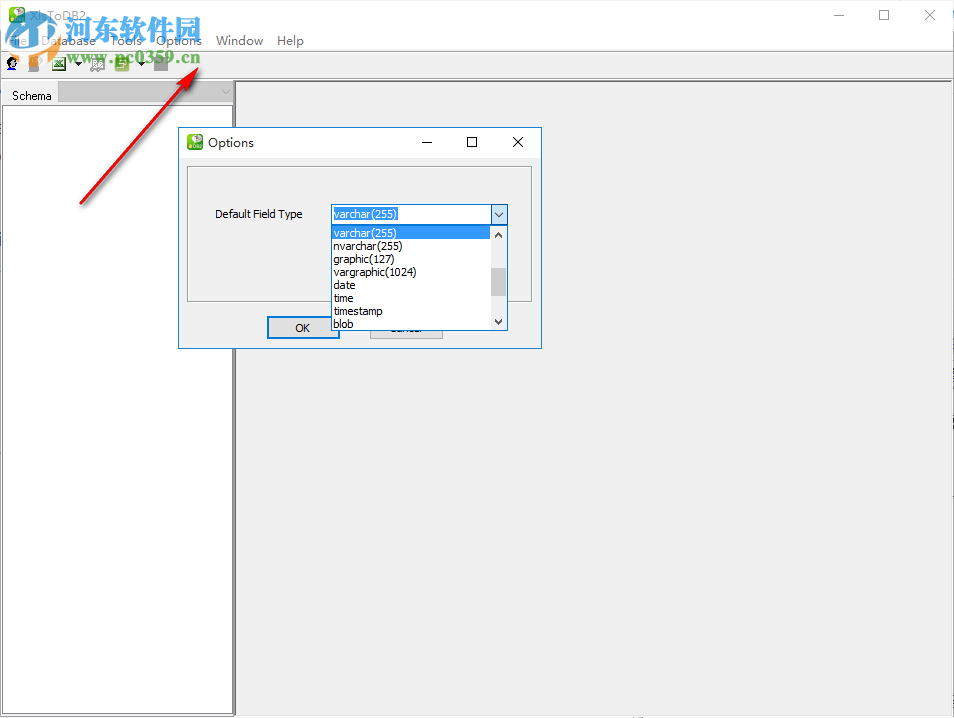Expand the dropdown arrow beside the Excel icon
The image size is (954, 718).
coord(77,63)
